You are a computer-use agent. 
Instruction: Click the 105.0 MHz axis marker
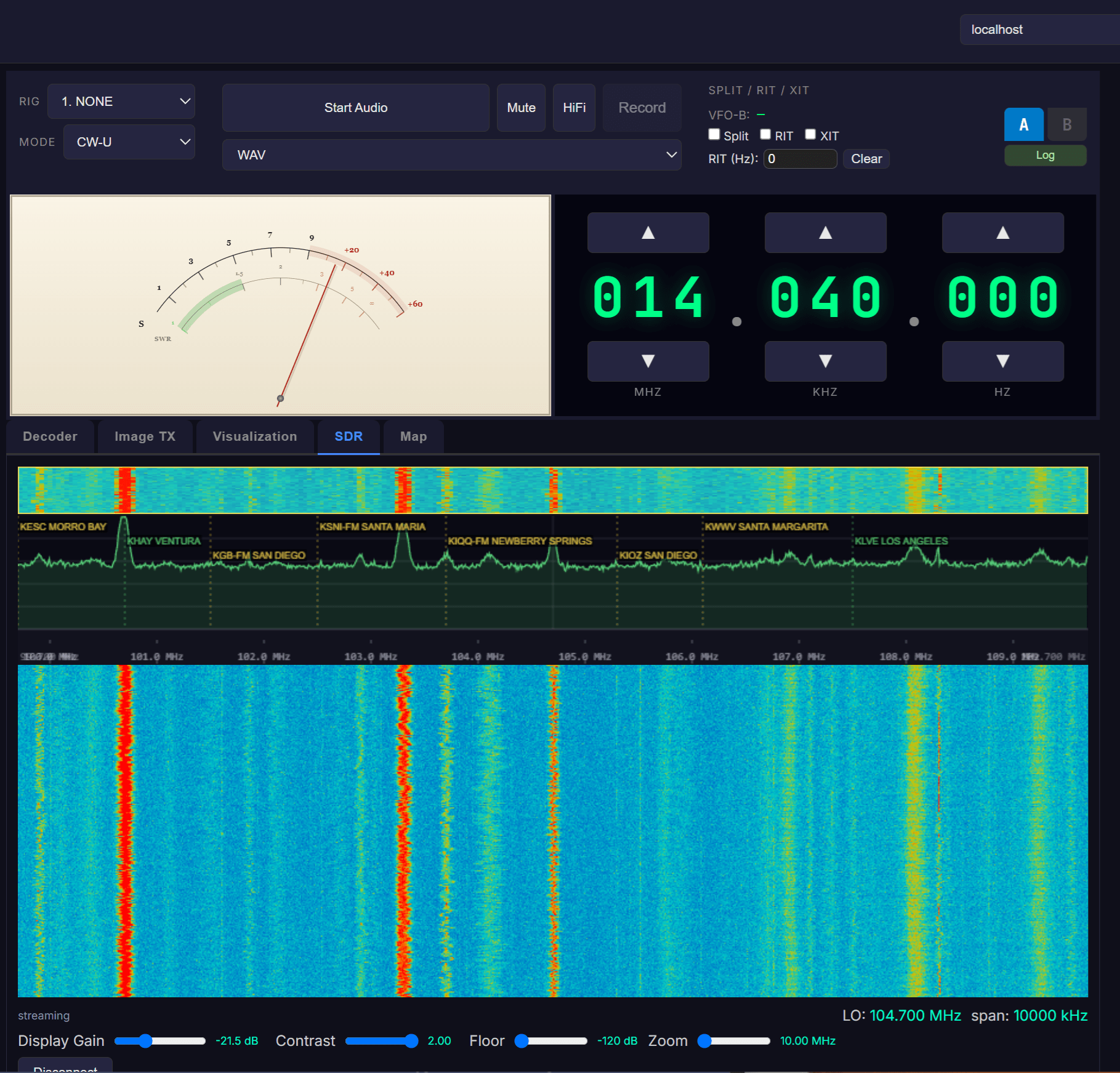coord(584,657)
